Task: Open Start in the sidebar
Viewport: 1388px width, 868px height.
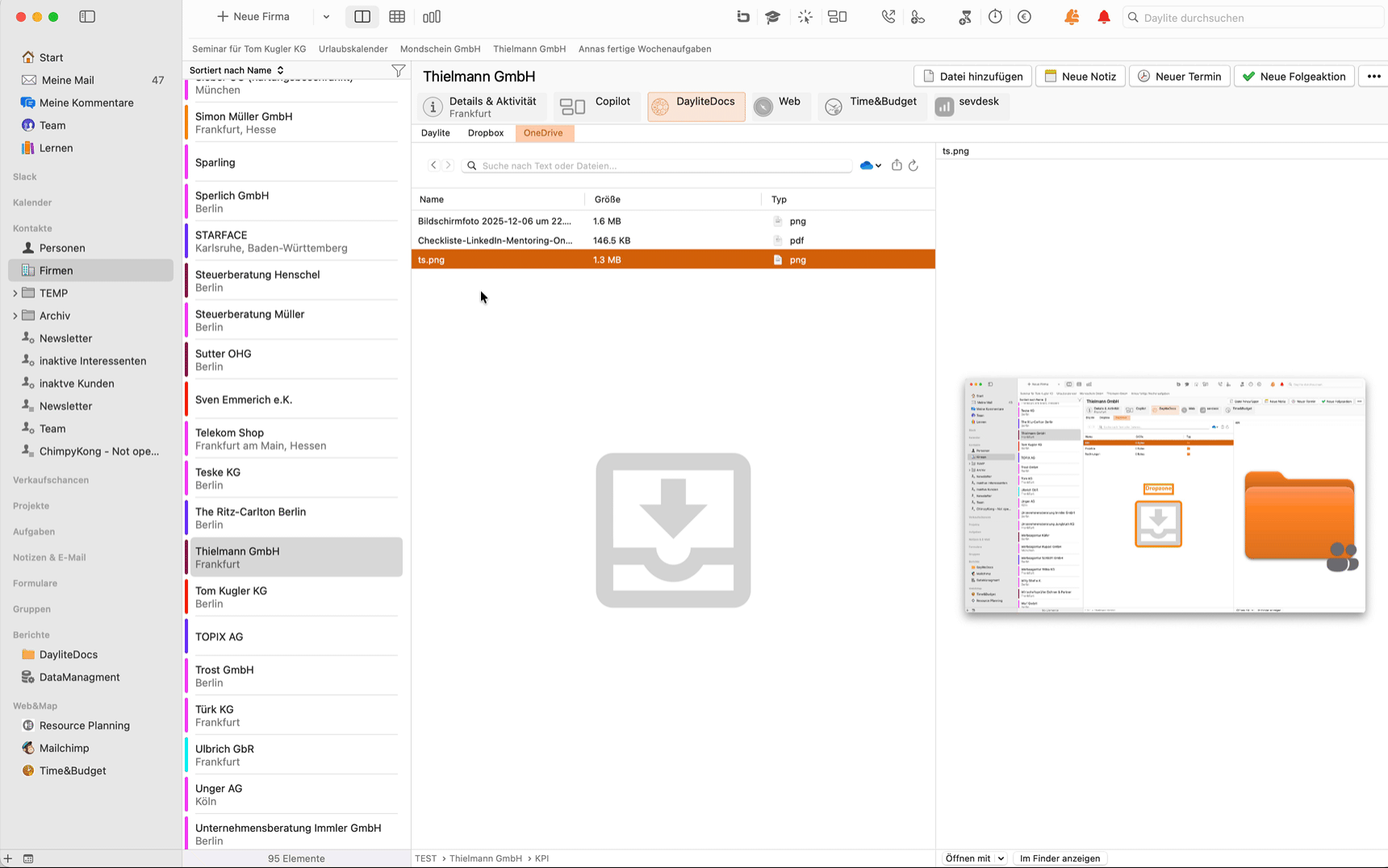Action: click(51, 58)
